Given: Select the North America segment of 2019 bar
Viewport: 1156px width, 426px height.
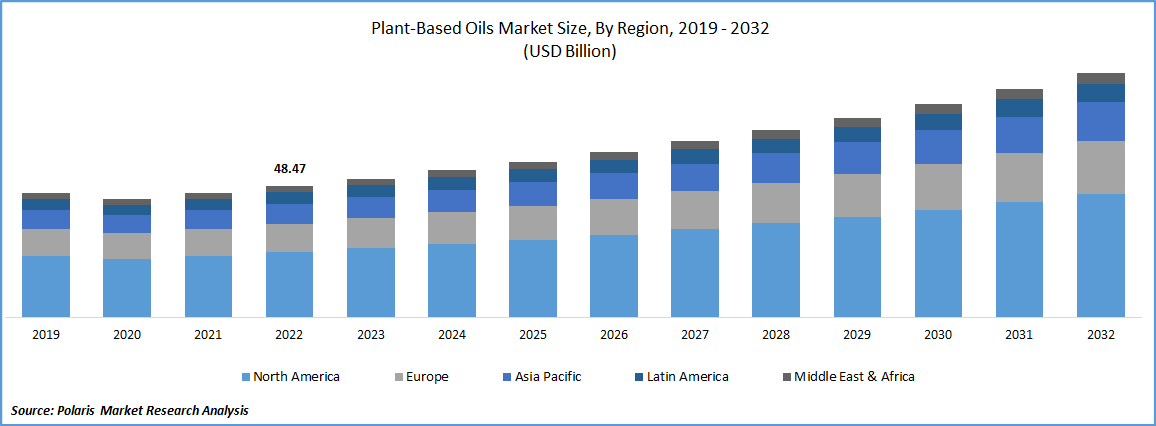Looking at the screenshot, I should (x=46, y=287).
